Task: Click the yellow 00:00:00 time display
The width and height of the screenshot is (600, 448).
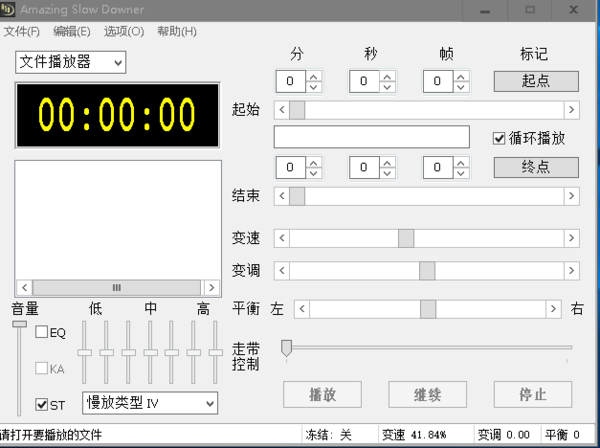Action: (x=117, y=115)
